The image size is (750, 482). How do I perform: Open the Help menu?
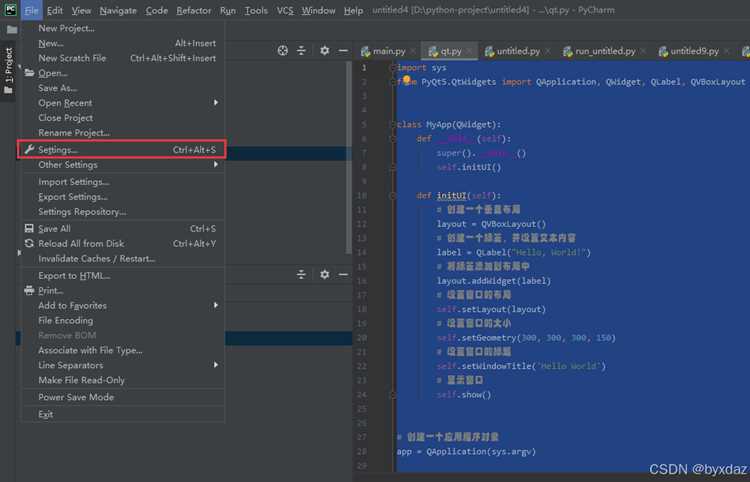[x=353, y=10]
